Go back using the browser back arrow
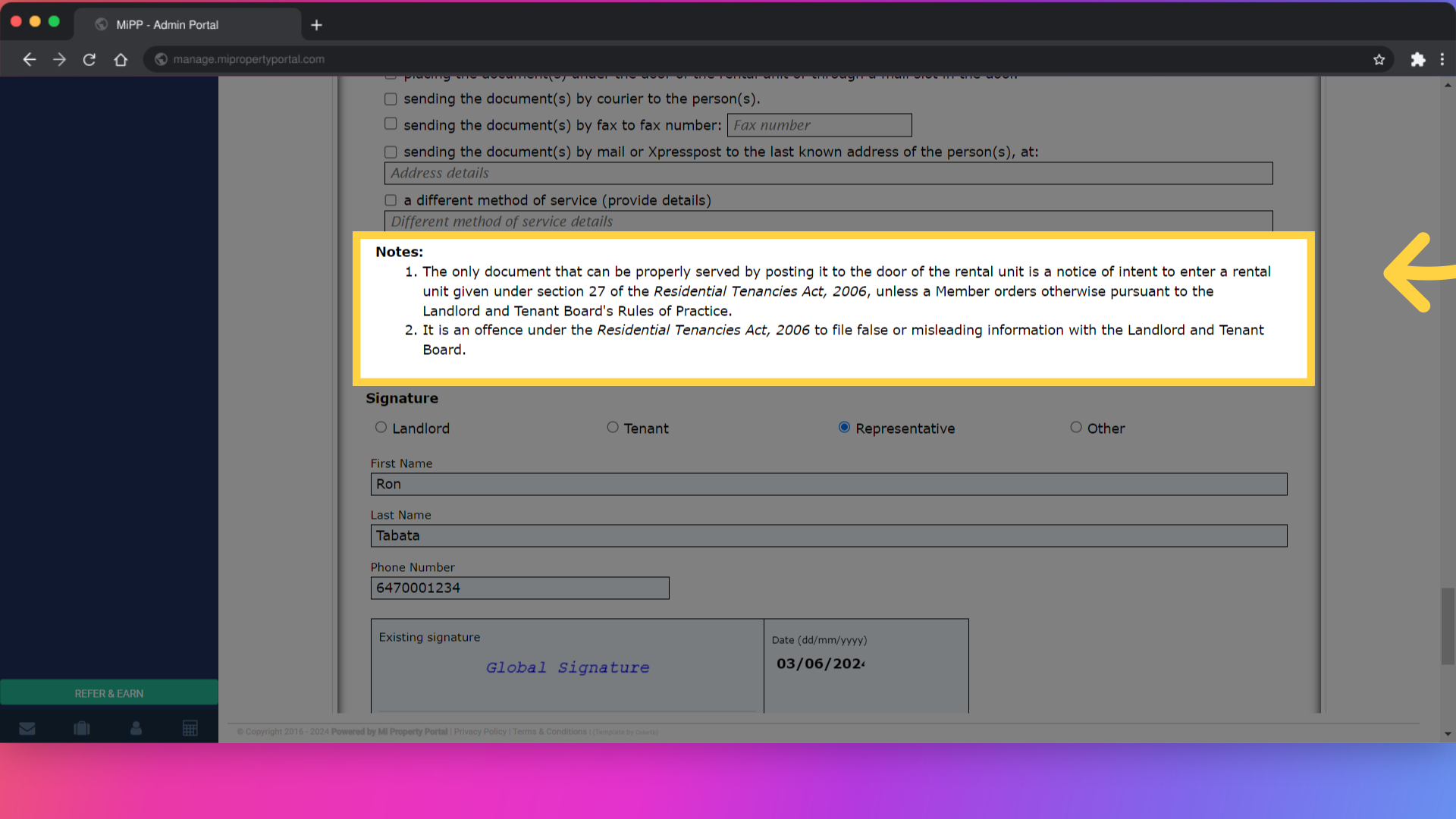The height and width of the screenshot is (819, 1456). (x=30, y=59)
